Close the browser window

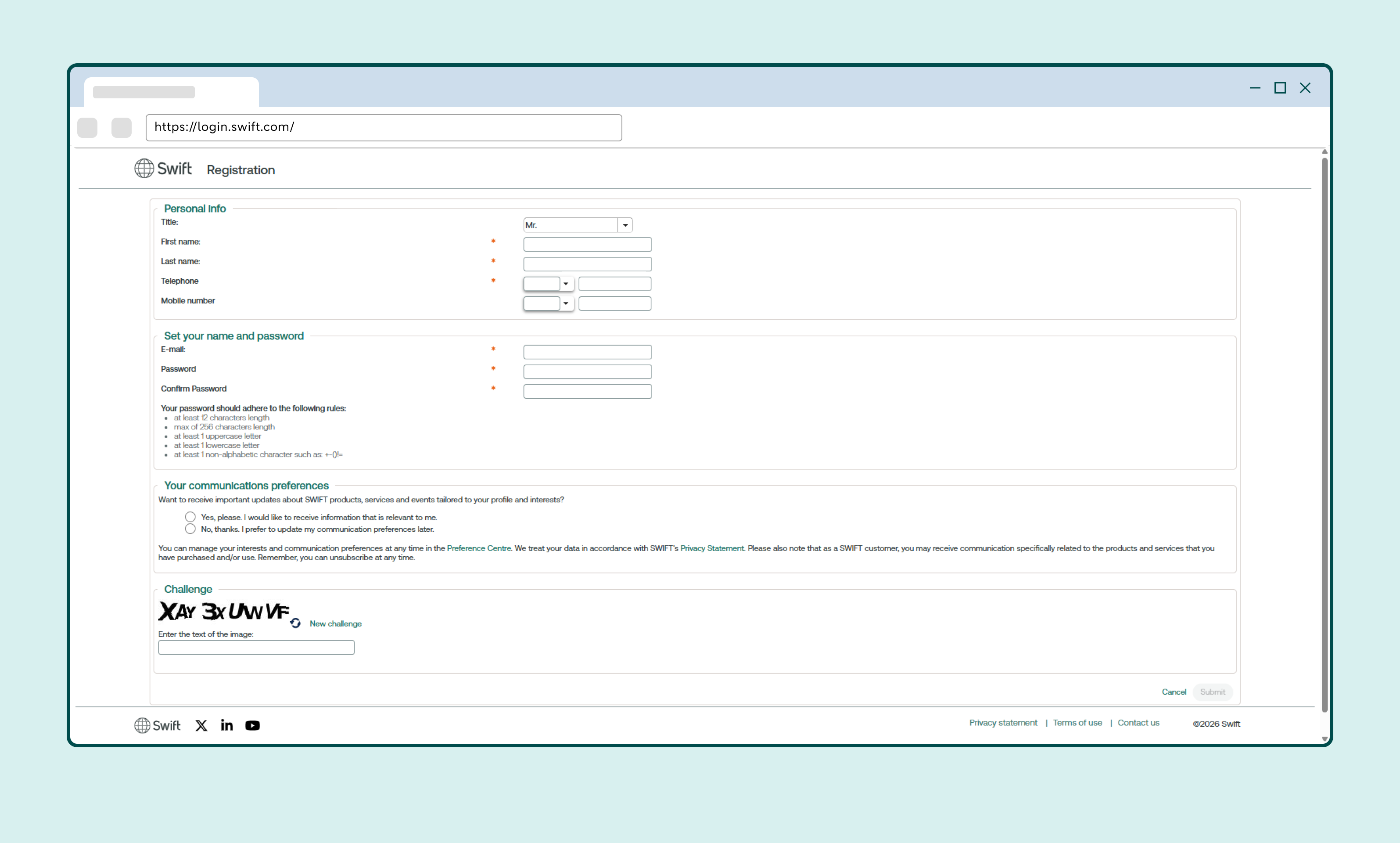(1305, 88)
